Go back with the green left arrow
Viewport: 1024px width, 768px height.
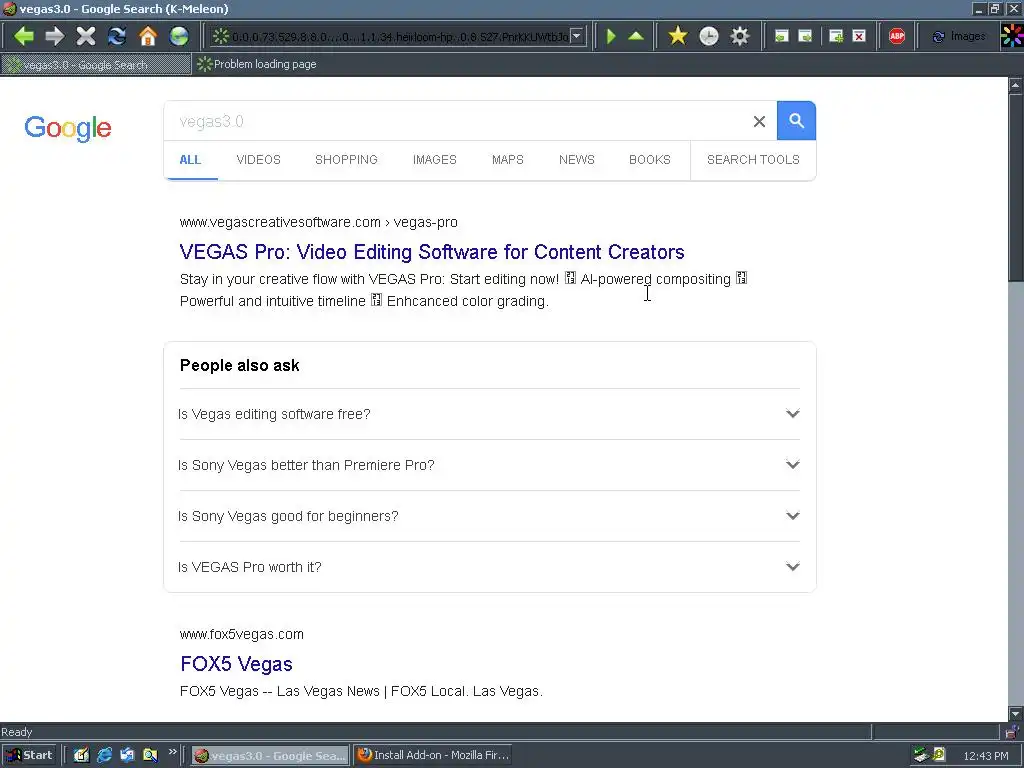click(24, 36)
